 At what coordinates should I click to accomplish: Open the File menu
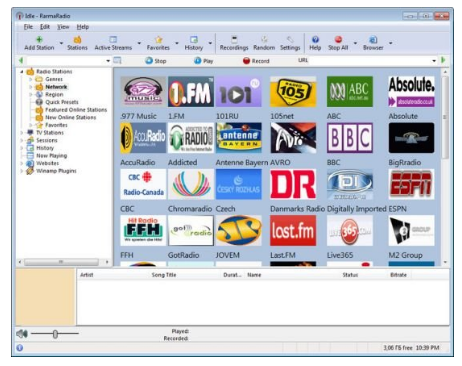point(28,27)
